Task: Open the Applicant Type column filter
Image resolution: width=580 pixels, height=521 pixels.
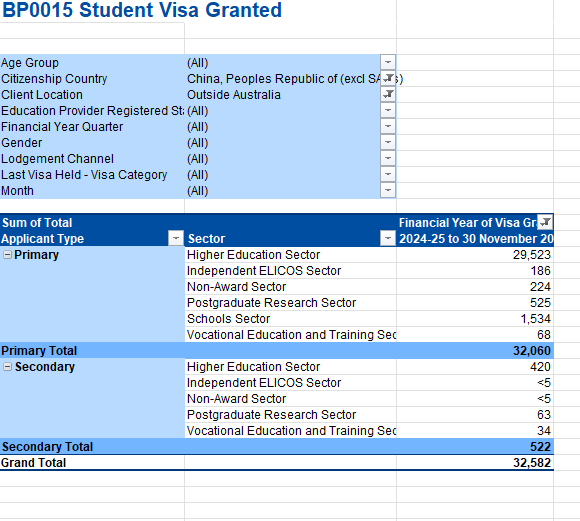Action: click(x=176, y=238)
